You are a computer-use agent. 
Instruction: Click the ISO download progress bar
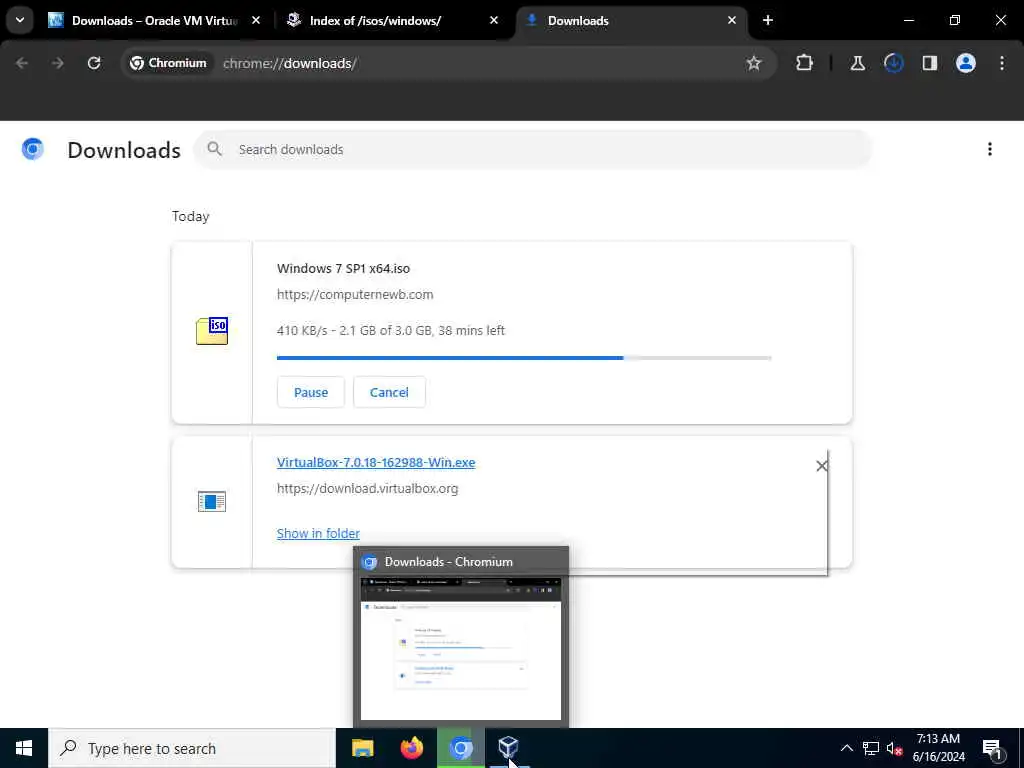coord(524,358)
